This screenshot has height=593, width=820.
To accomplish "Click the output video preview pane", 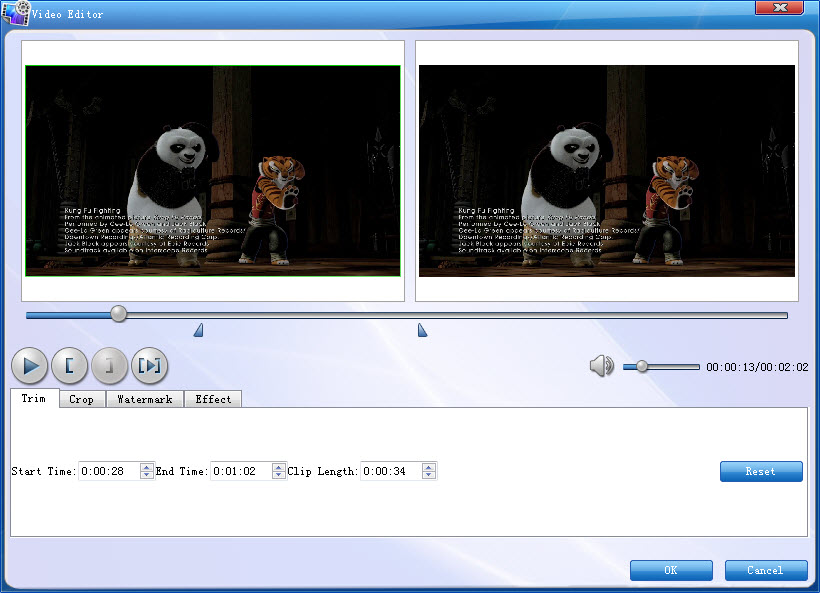I will coord(607,170).
